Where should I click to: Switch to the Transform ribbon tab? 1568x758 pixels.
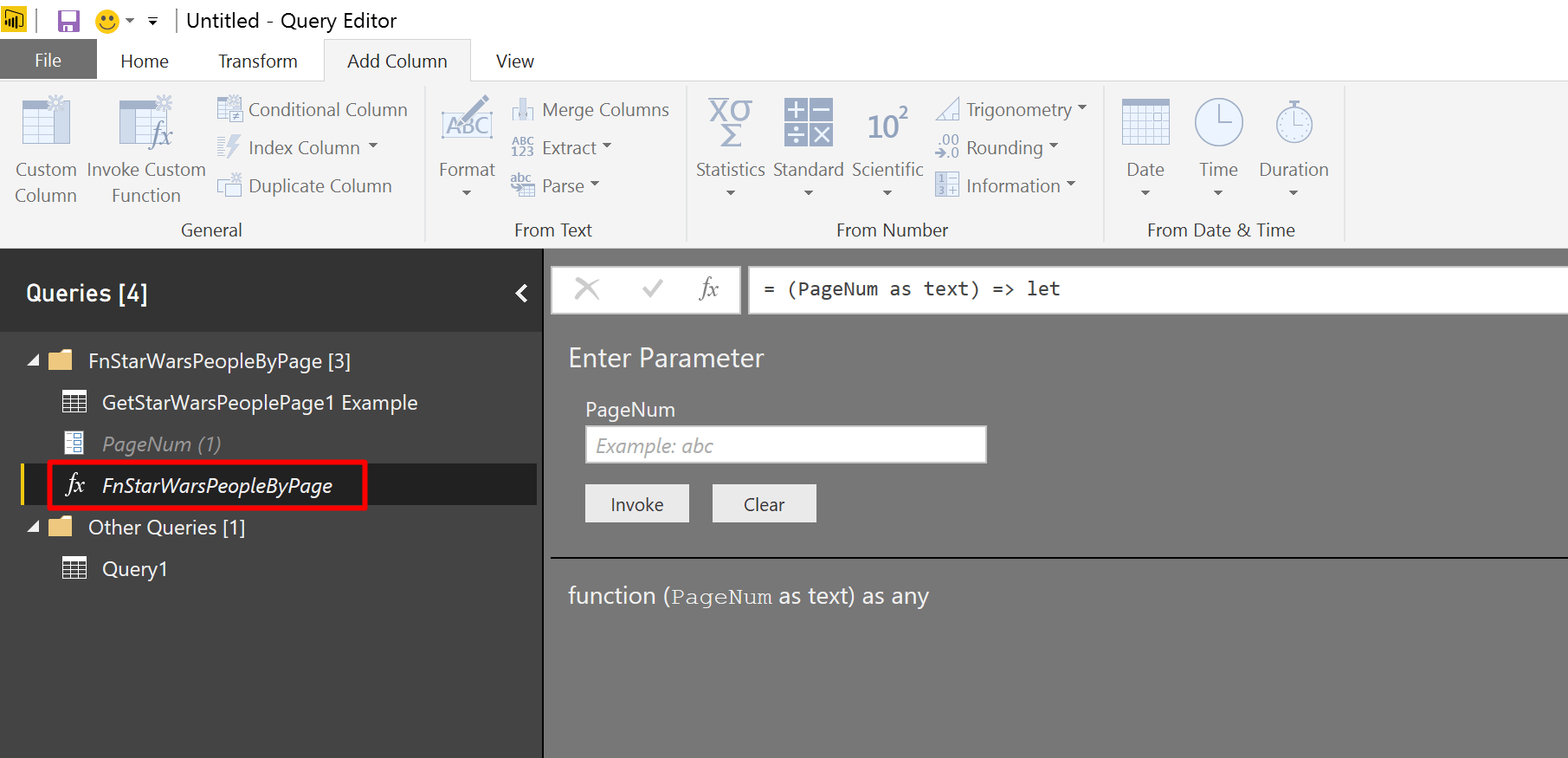pos(258,61)
